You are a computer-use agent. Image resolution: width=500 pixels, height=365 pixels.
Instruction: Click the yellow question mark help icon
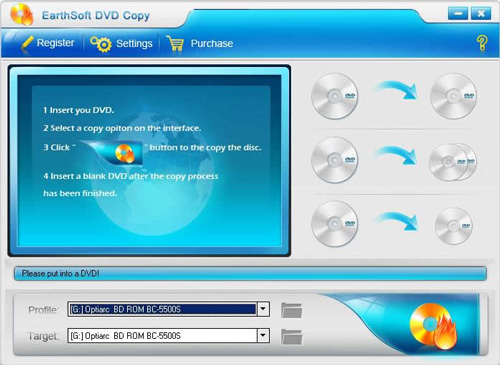click(x=482, y=43)
